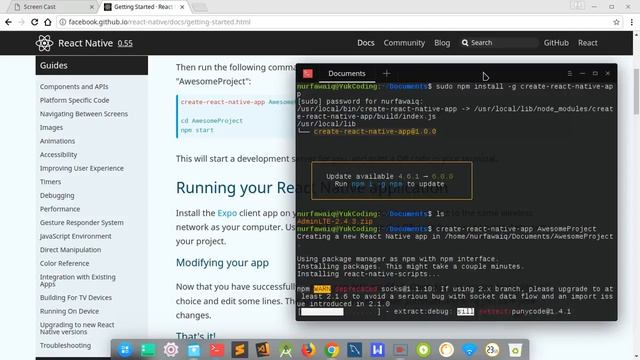Open the launcher icon in the dock
Screen dimensions: 640x360
(125, 350)
